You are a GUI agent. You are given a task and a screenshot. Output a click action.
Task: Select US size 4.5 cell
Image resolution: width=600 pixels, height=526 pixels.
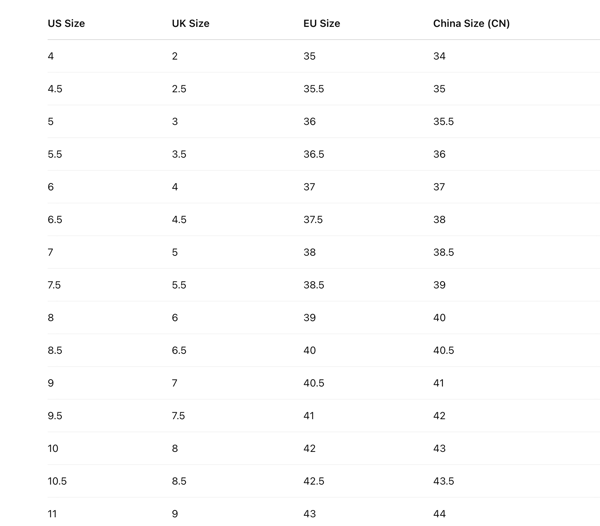tap(55, 89)
